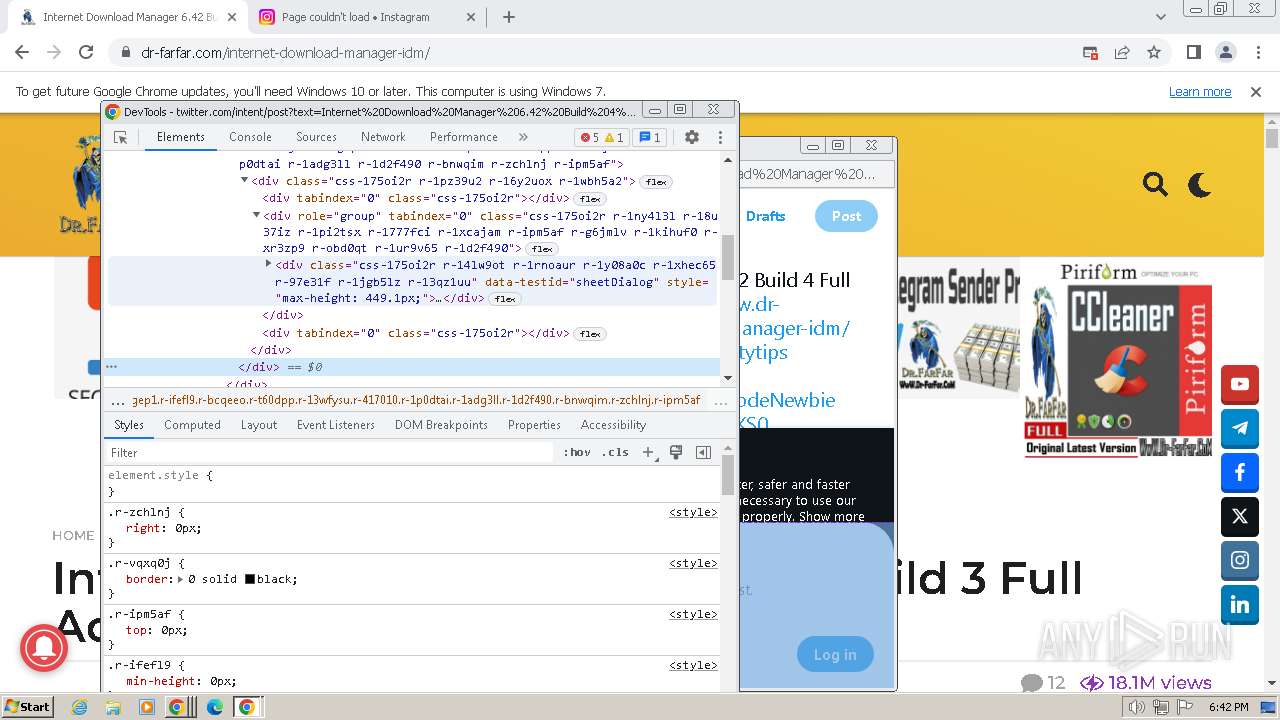Open Facebook social sidebar button

pos(1240,472)
